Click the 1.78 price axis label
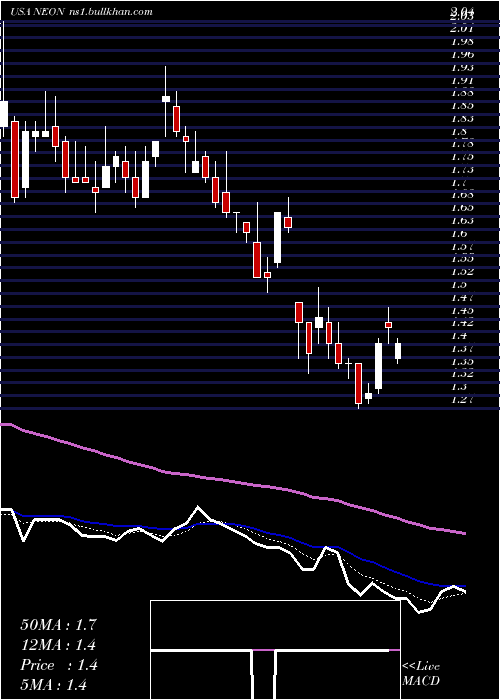The width and height of the screenshot is (500, 700). click(x=462, y=144)
